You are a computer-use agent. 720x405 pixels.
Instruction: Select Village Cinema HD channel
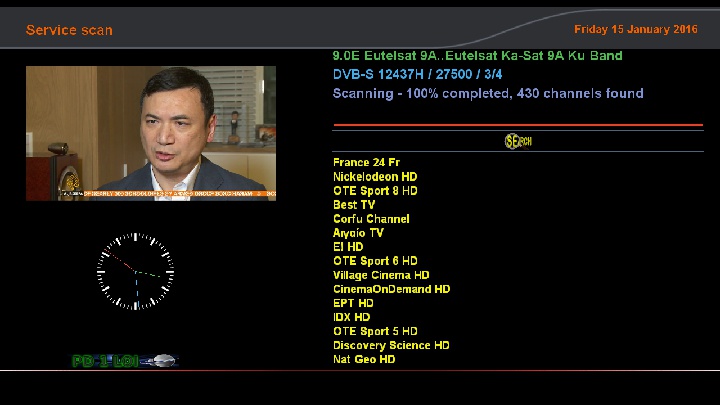381,275
